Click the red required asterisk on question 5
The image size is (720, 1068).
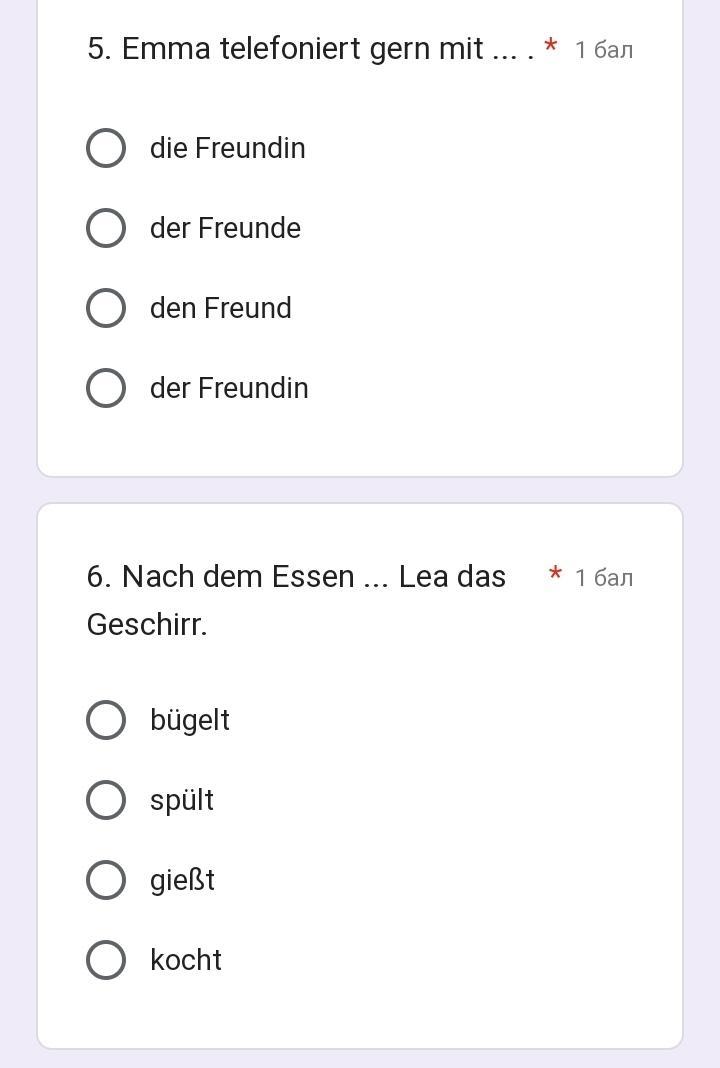[x=551, y=47]
